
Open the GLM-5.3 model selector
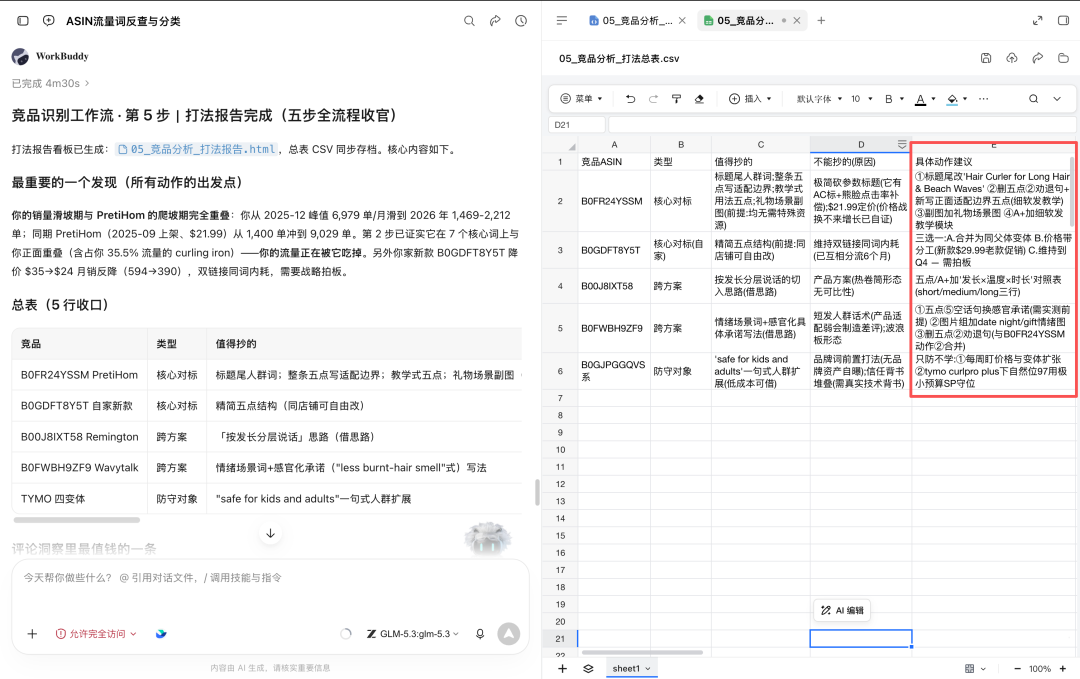[x=413, y=634]
